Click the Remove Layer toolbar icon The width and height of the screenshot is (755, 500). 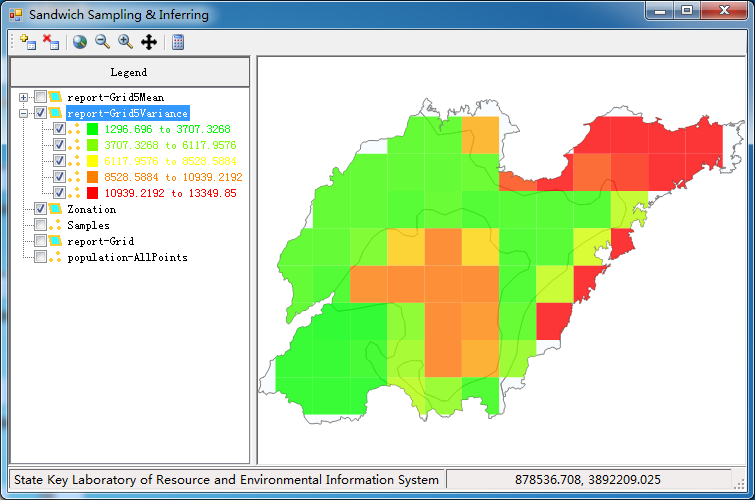51,42
